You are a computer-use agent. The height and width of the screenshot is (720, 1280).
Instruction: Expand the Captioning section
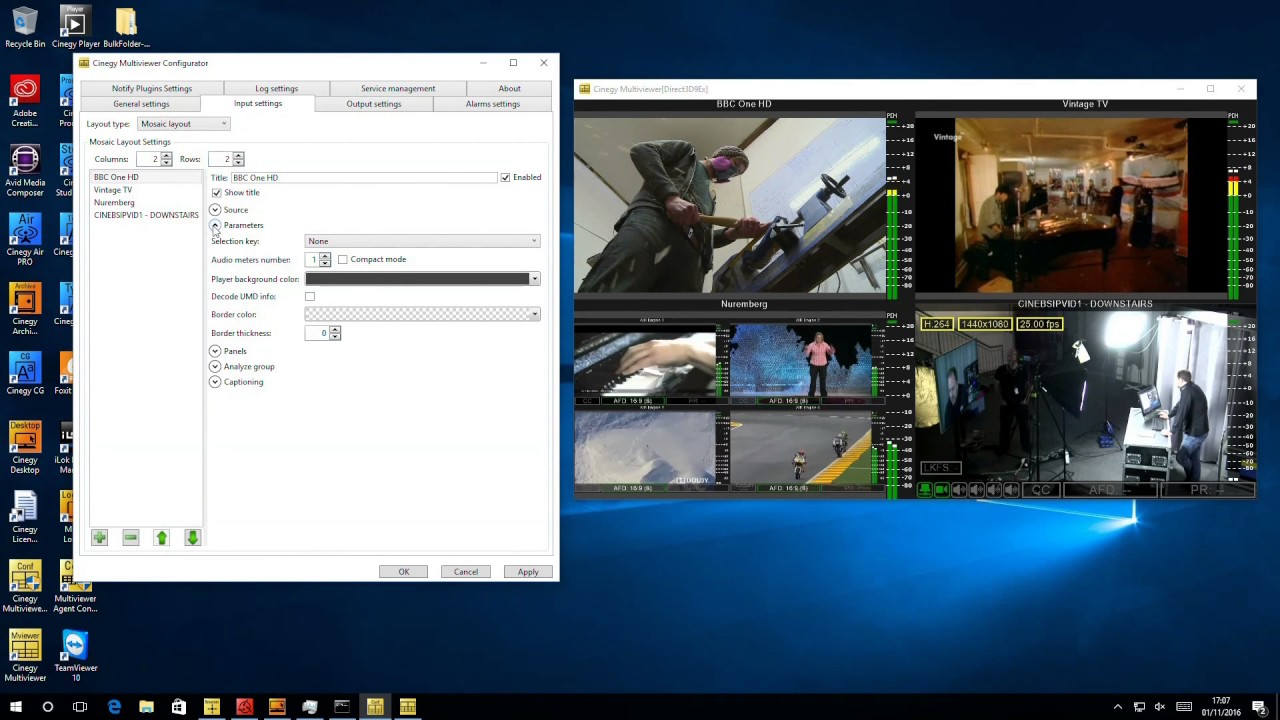215,382
